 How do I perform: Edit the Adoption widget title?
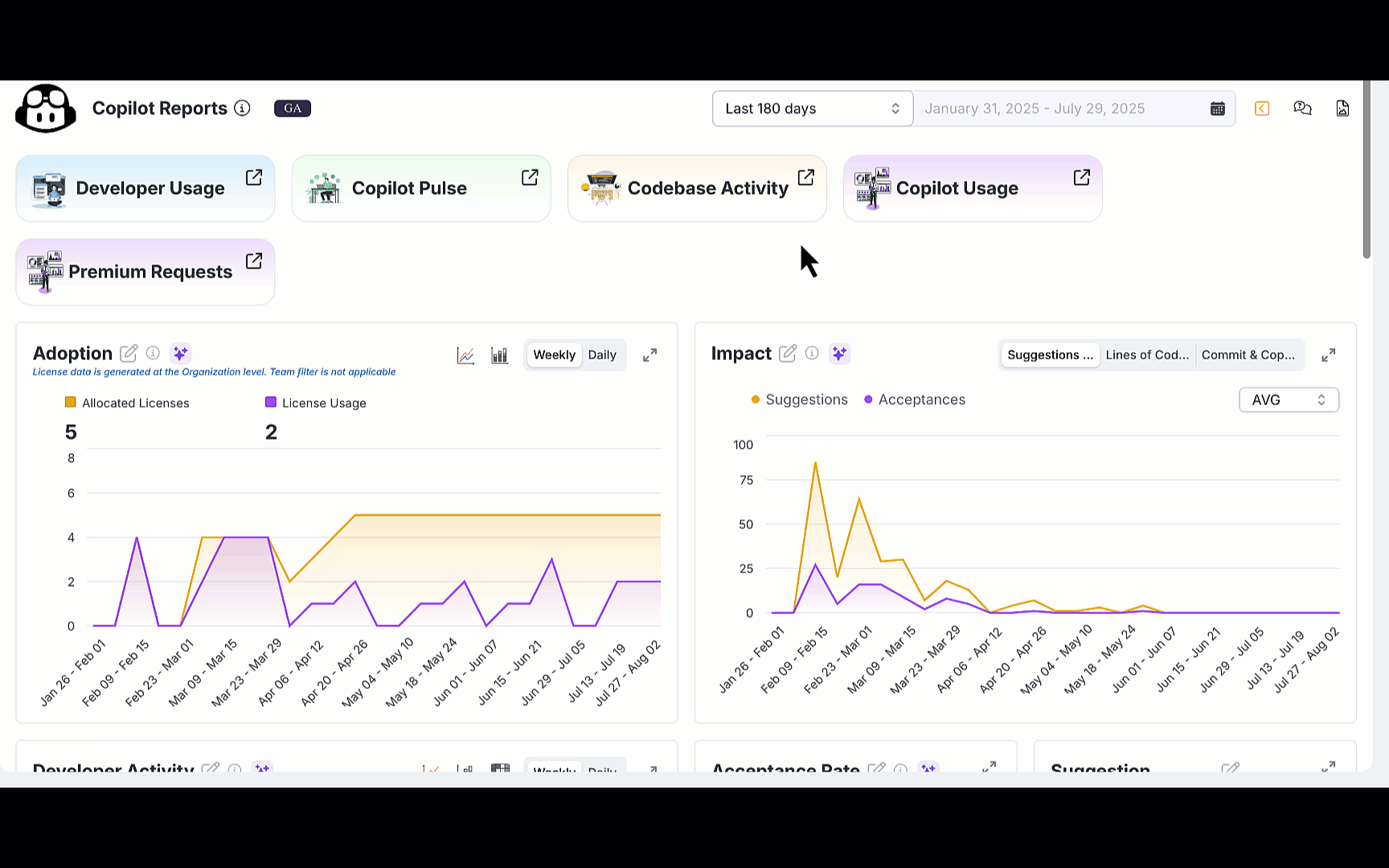click(129, 354)
